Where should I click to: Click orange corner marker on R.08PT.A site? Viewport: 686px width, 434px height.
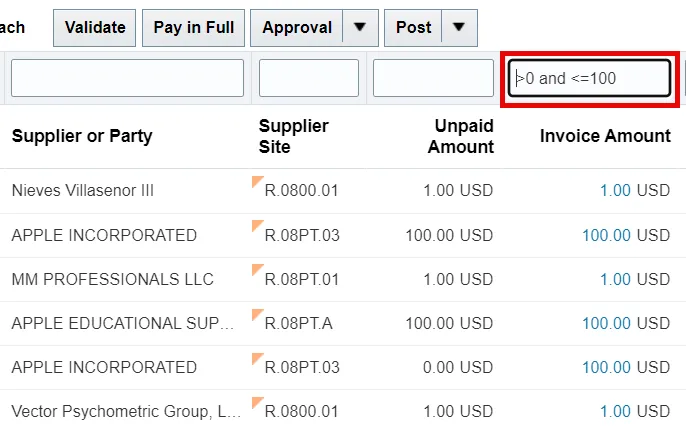tap(256, 314)
